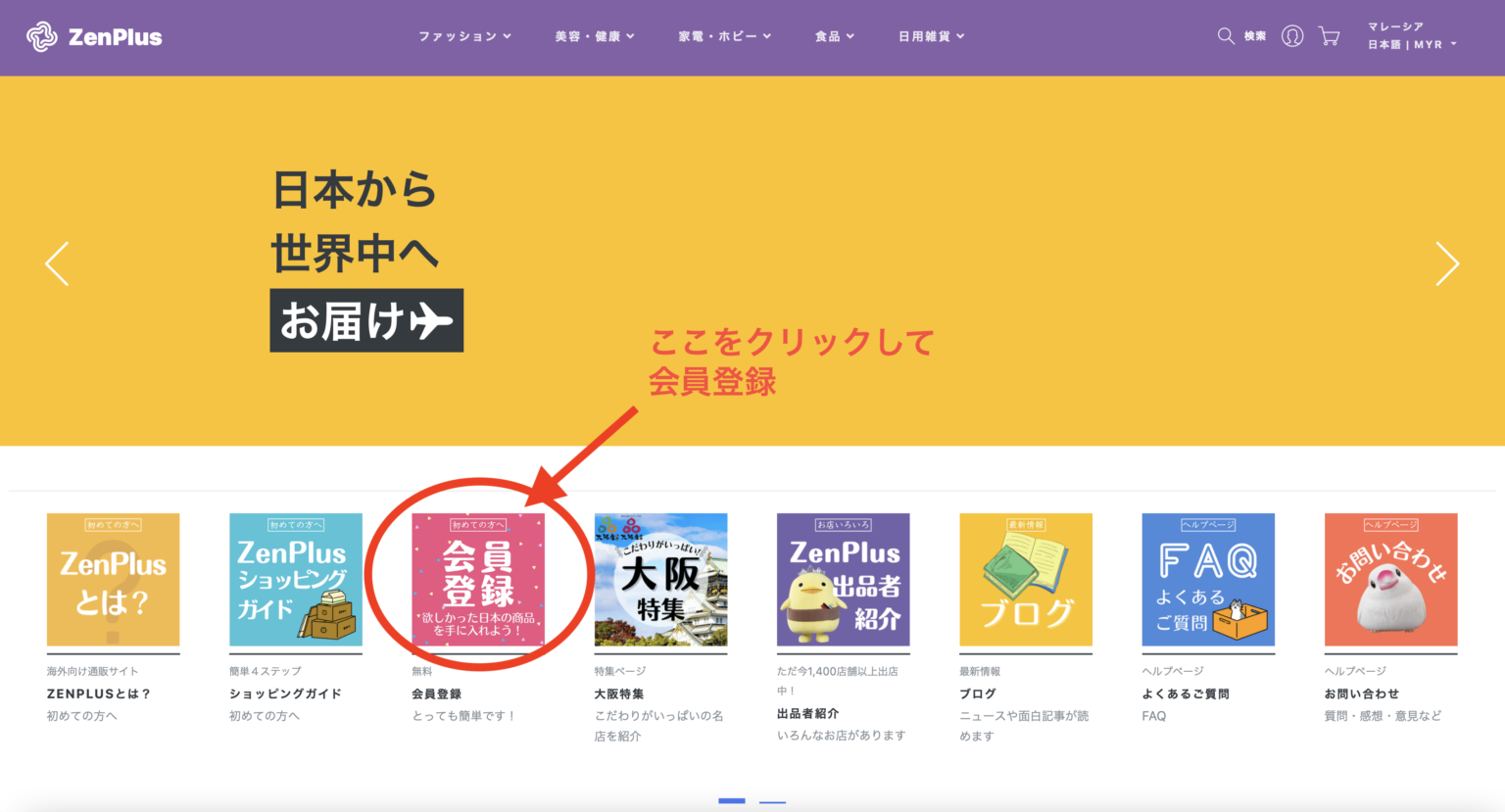Viewport: 1505px width, 812px height.
Task: Select the FAQ card icon
Action: click(1208, 578)
